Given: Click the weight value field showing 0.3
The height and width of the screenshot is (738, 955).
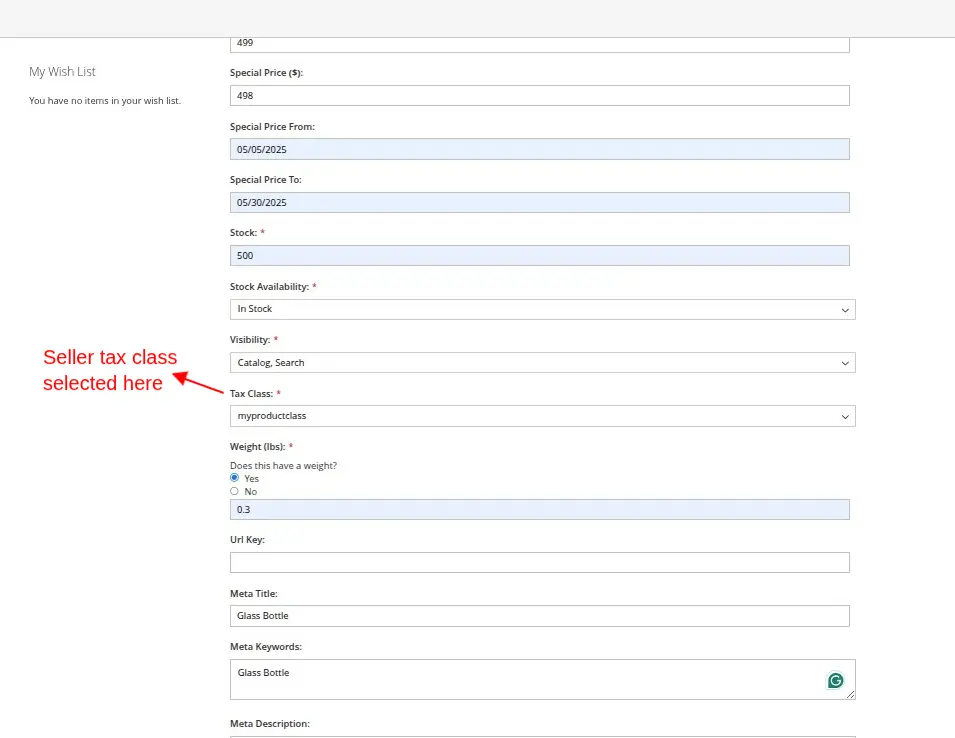Looking at the screenshot, I should click(x=539, y=510).
